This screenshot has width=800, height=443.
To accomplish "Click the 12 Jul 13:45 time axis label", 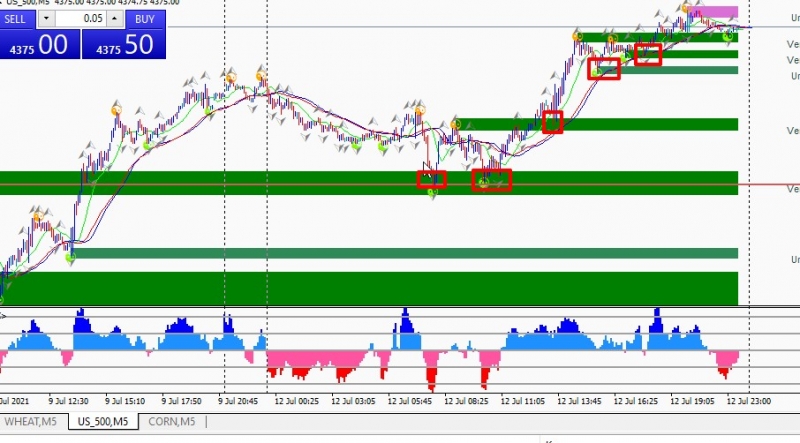I will point(579,401).
